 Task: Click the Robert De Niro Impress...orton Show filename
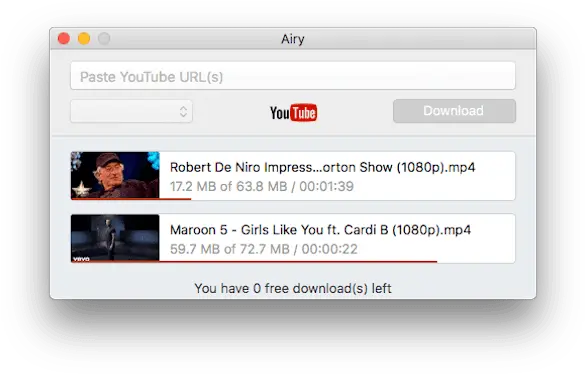(x=322, y=167)
